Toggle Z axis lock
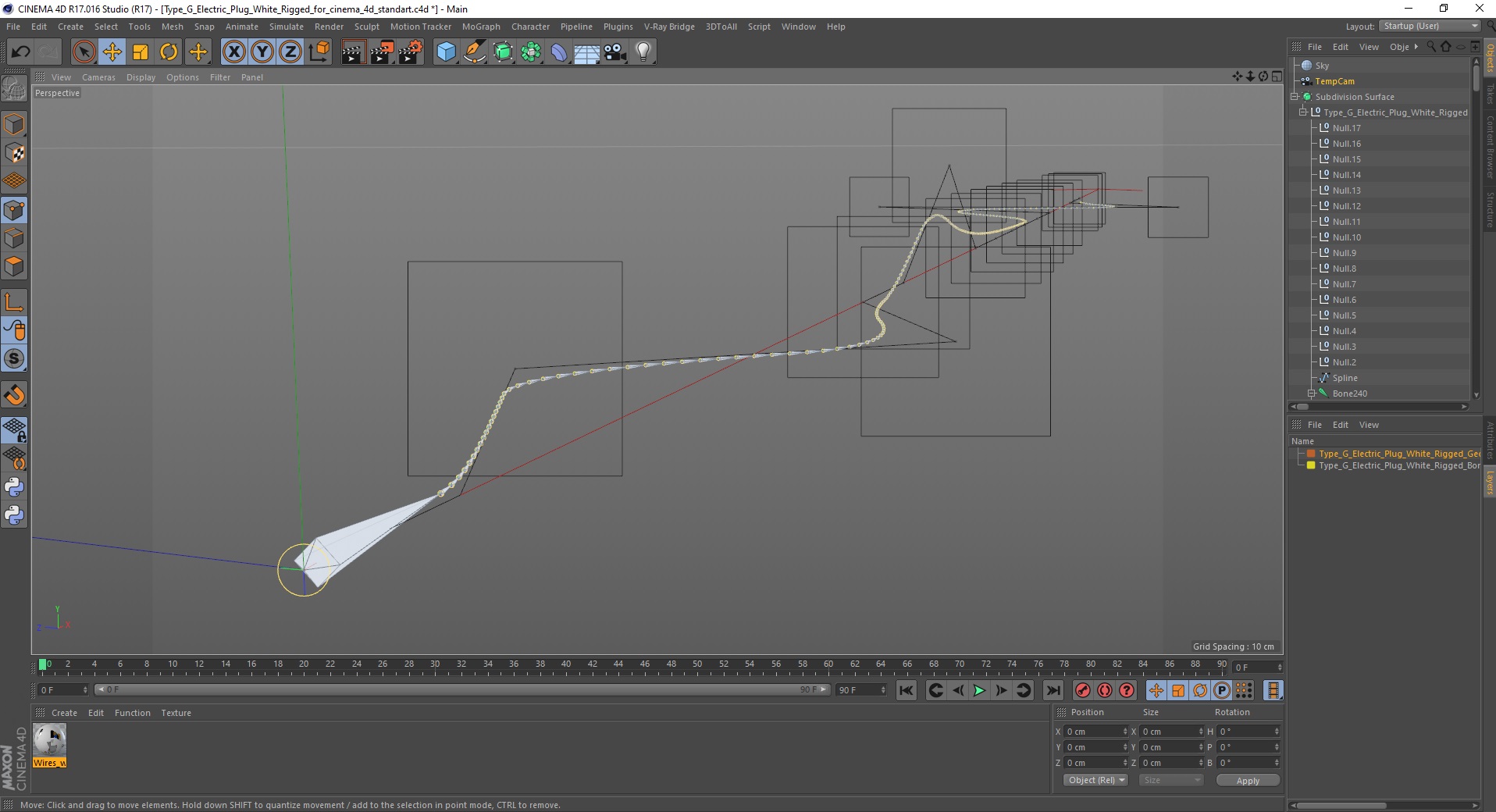 (290, 52)
